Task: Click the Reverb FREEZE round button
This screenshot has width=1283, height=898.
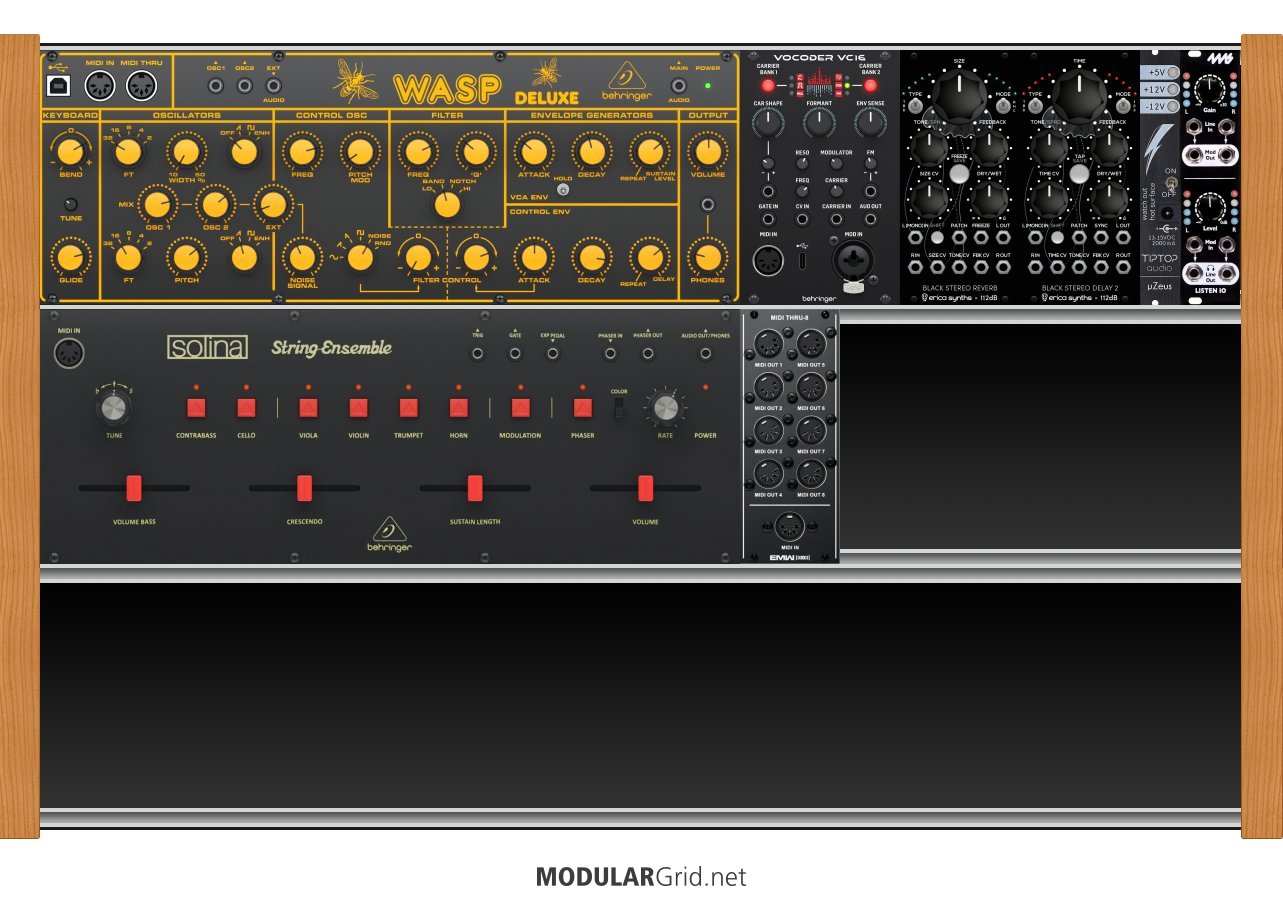Action: coord(959,174)
